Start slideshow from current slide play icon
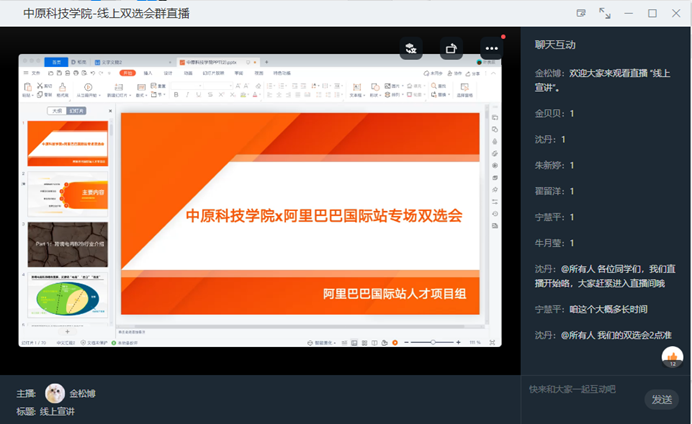Image resolution: width=692 pixels, height=424 pixels. click(88, 87)
